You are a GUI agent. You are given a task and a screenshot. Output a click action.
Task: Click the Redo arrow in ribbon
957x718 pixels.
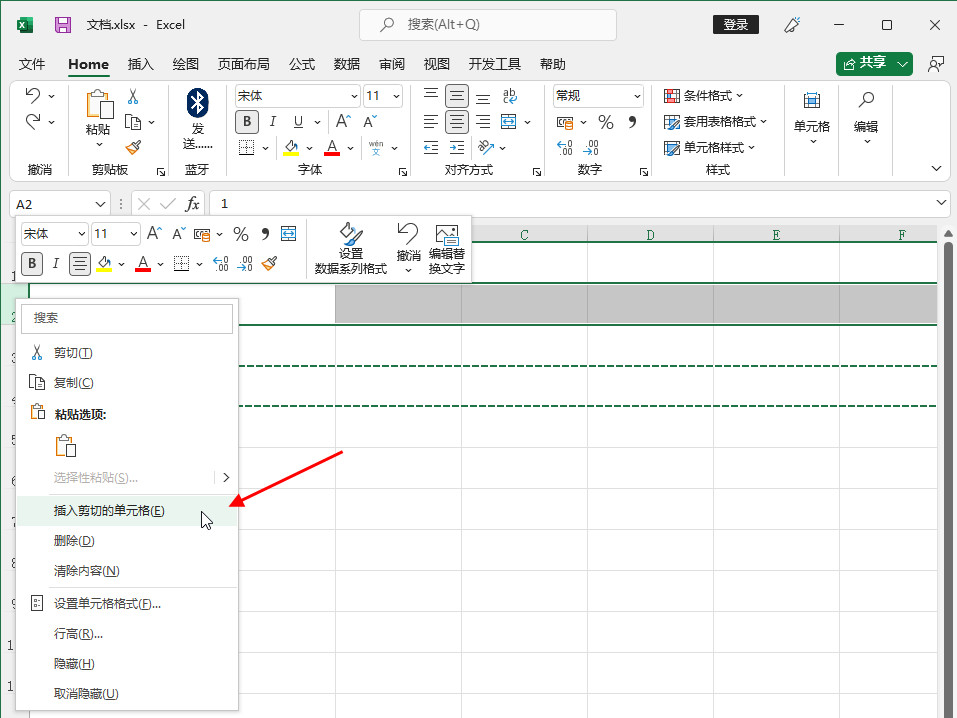tap(33, 121)
